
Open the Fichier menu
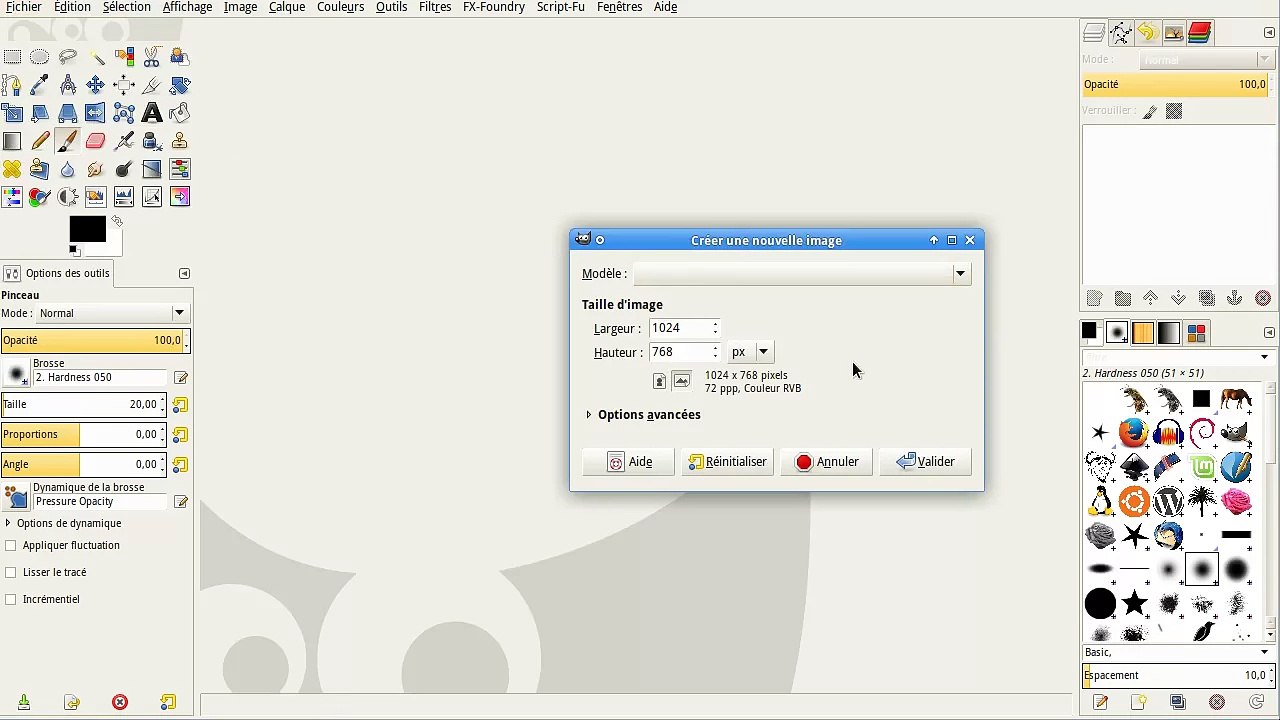click(24, 7)
